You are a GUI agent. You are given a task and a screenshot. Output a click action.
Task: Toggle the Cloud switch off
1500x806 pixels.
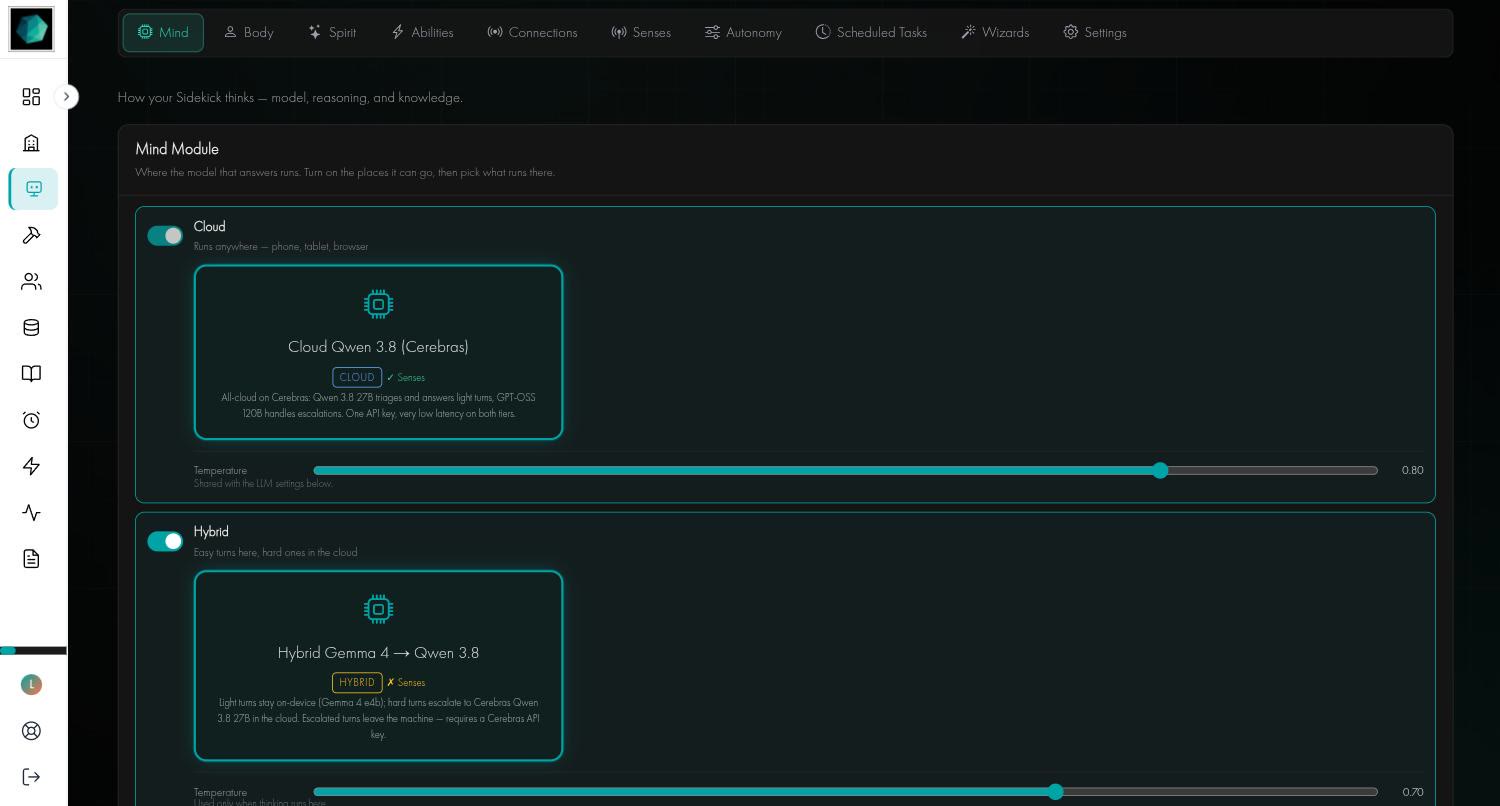(x=165, y=236)
